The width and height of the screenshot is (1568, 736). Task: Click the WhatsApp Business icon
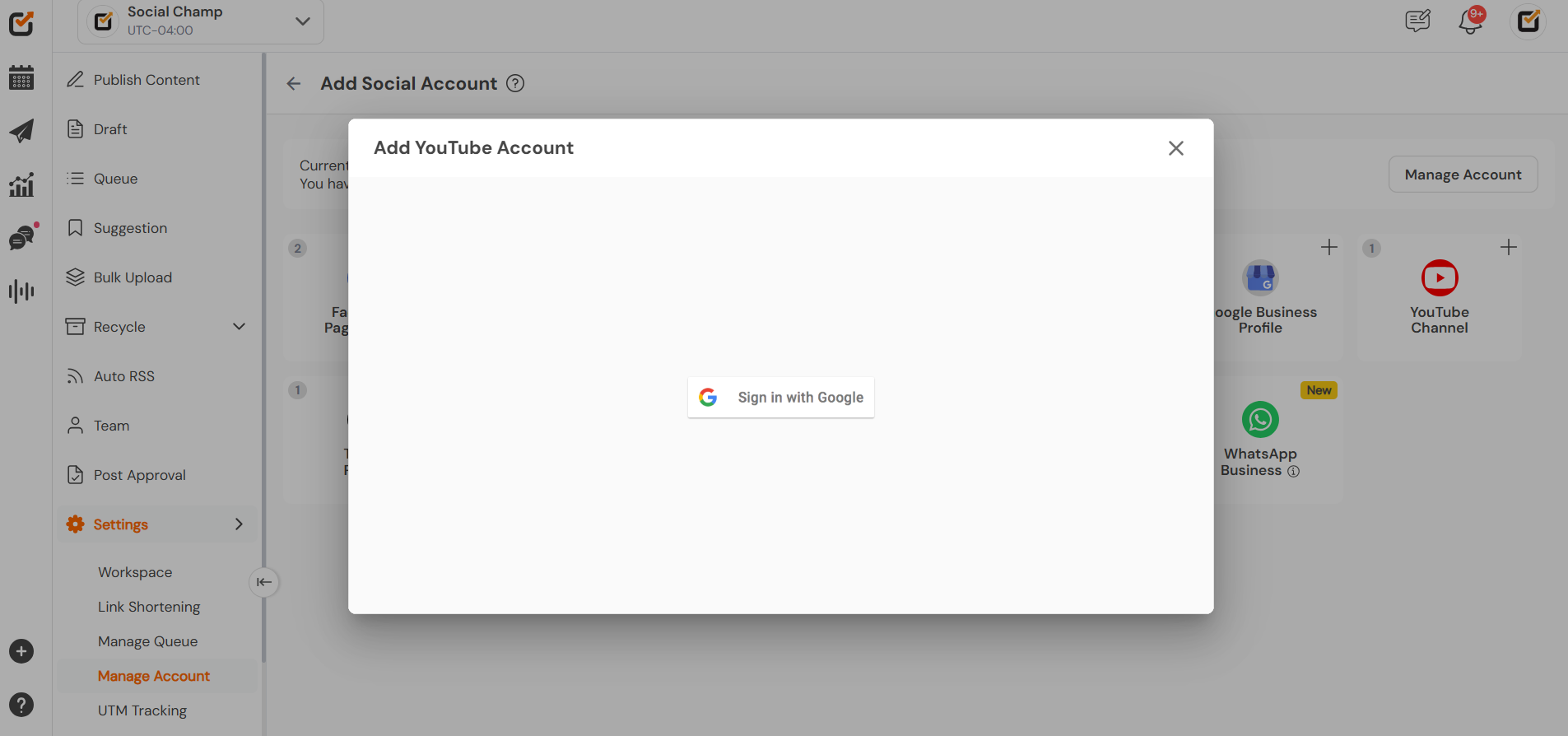click(x=1260, y=420)
